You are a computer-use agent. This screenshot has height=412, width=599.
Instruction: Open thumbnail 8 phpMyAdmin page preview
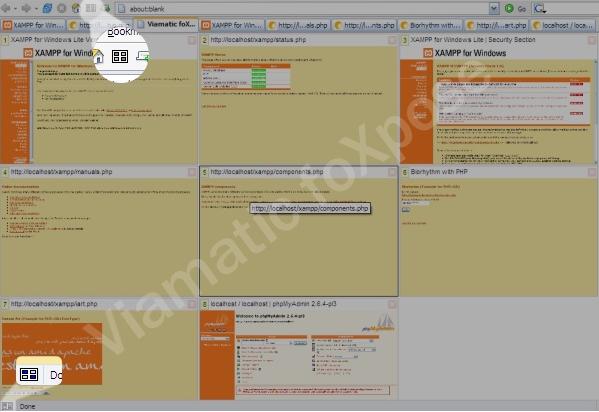click(x=299, y=355)
